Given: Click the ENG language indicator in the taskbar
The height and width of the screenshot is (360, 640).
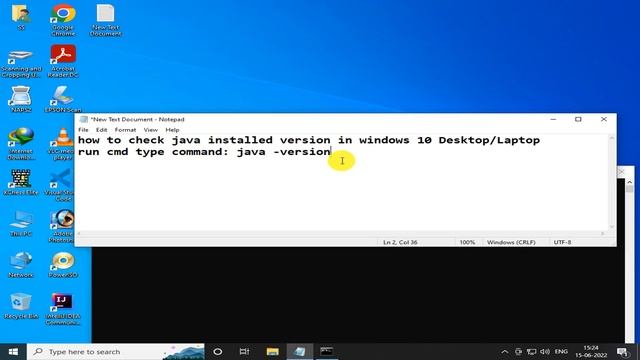Looking at the screenshot, I should (561, 351).
